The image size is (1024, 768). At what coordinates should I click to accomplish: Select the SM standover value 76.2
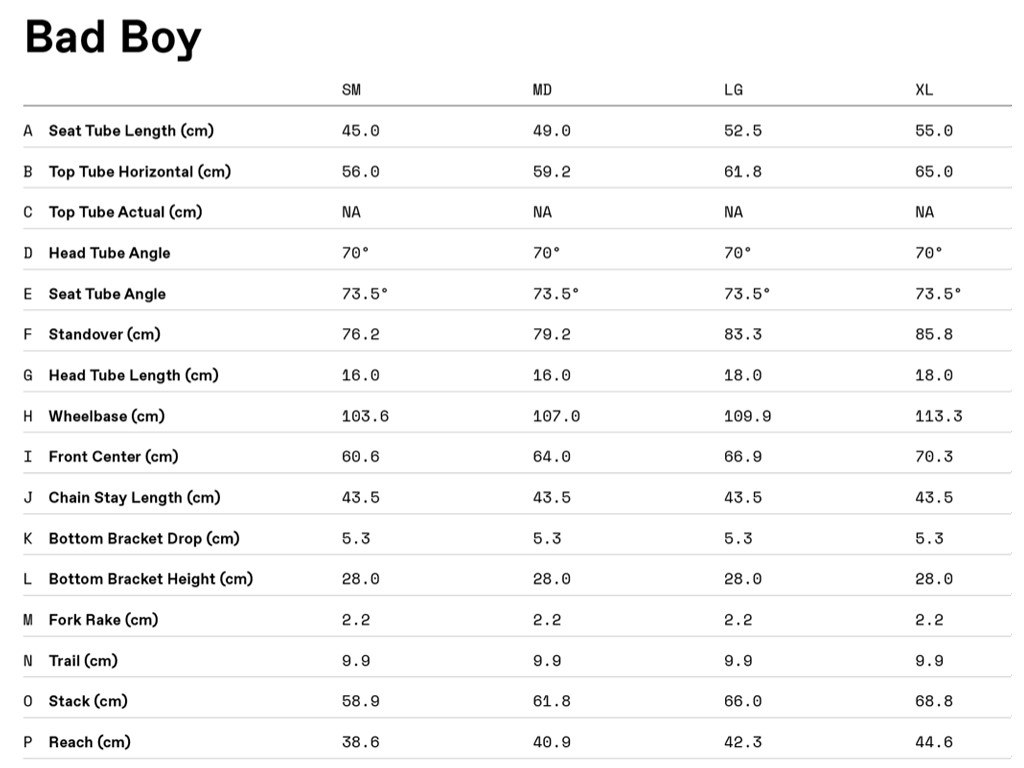[360, 334]
